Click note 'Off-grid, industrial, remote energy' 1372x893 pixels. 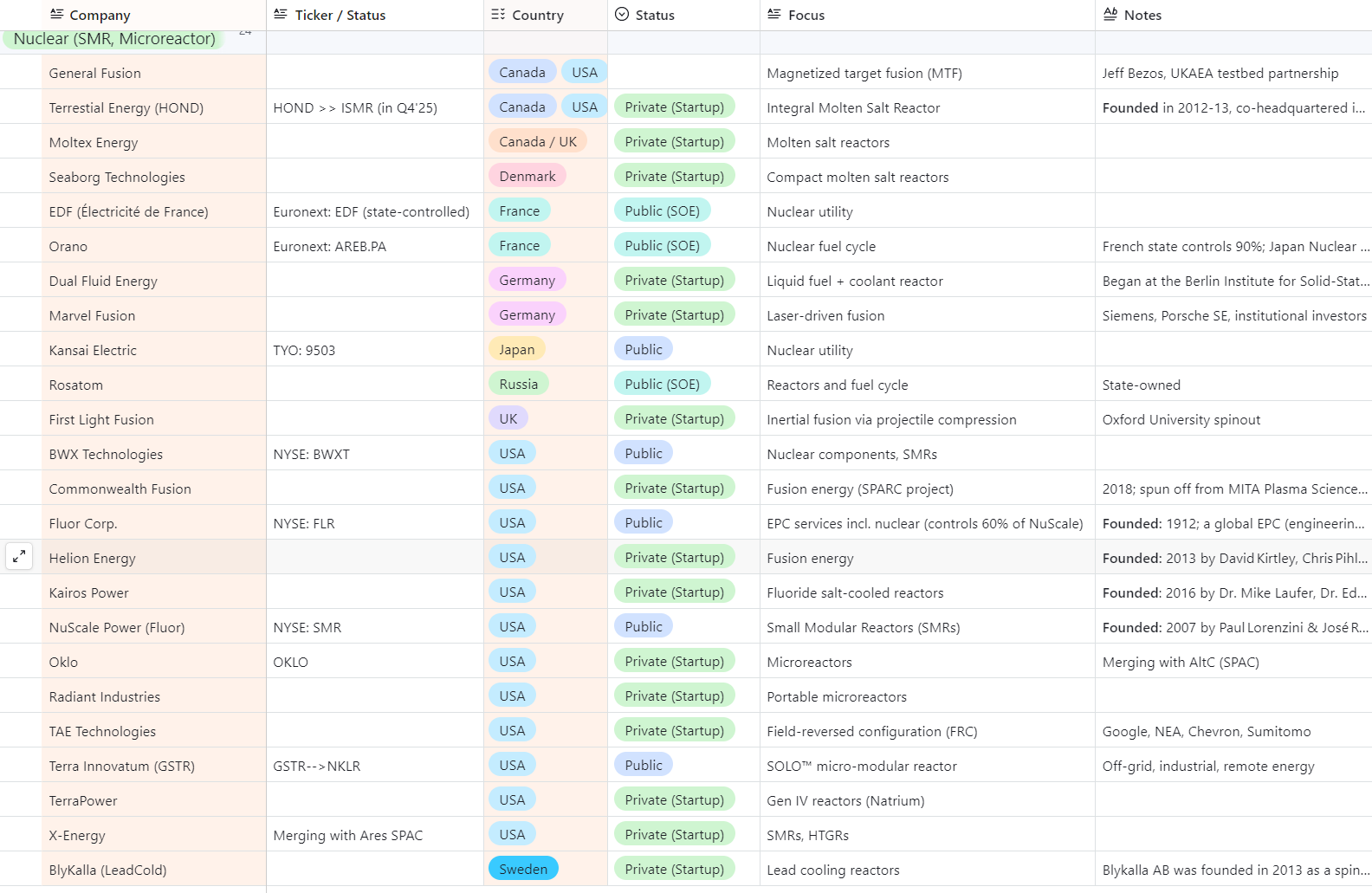(x=1233, y=765)
